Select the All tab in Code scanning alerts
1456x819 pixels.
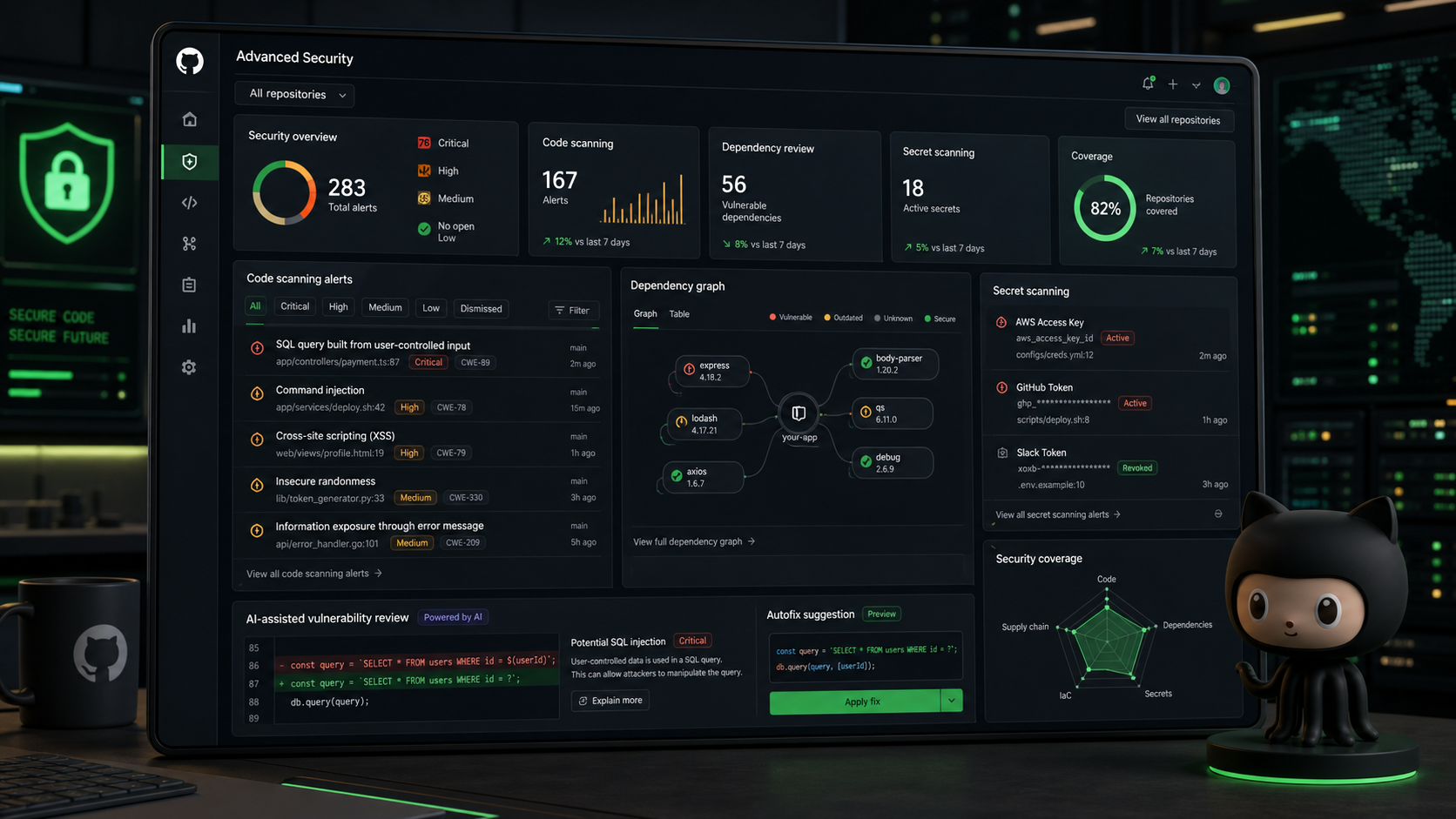pyautogui.click(x=255, y=306)
